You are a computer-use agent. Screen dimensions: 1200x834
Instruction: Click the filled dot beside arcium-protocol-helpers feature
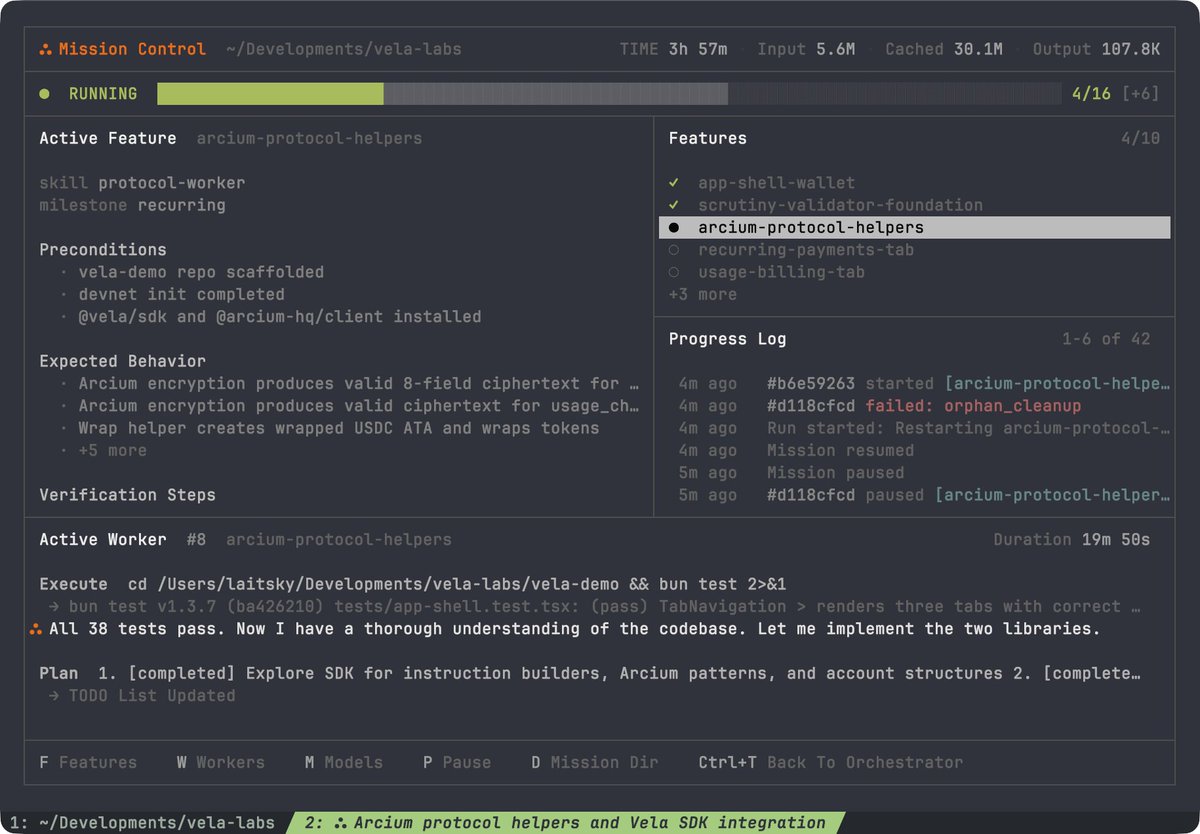tap(674, 228)
